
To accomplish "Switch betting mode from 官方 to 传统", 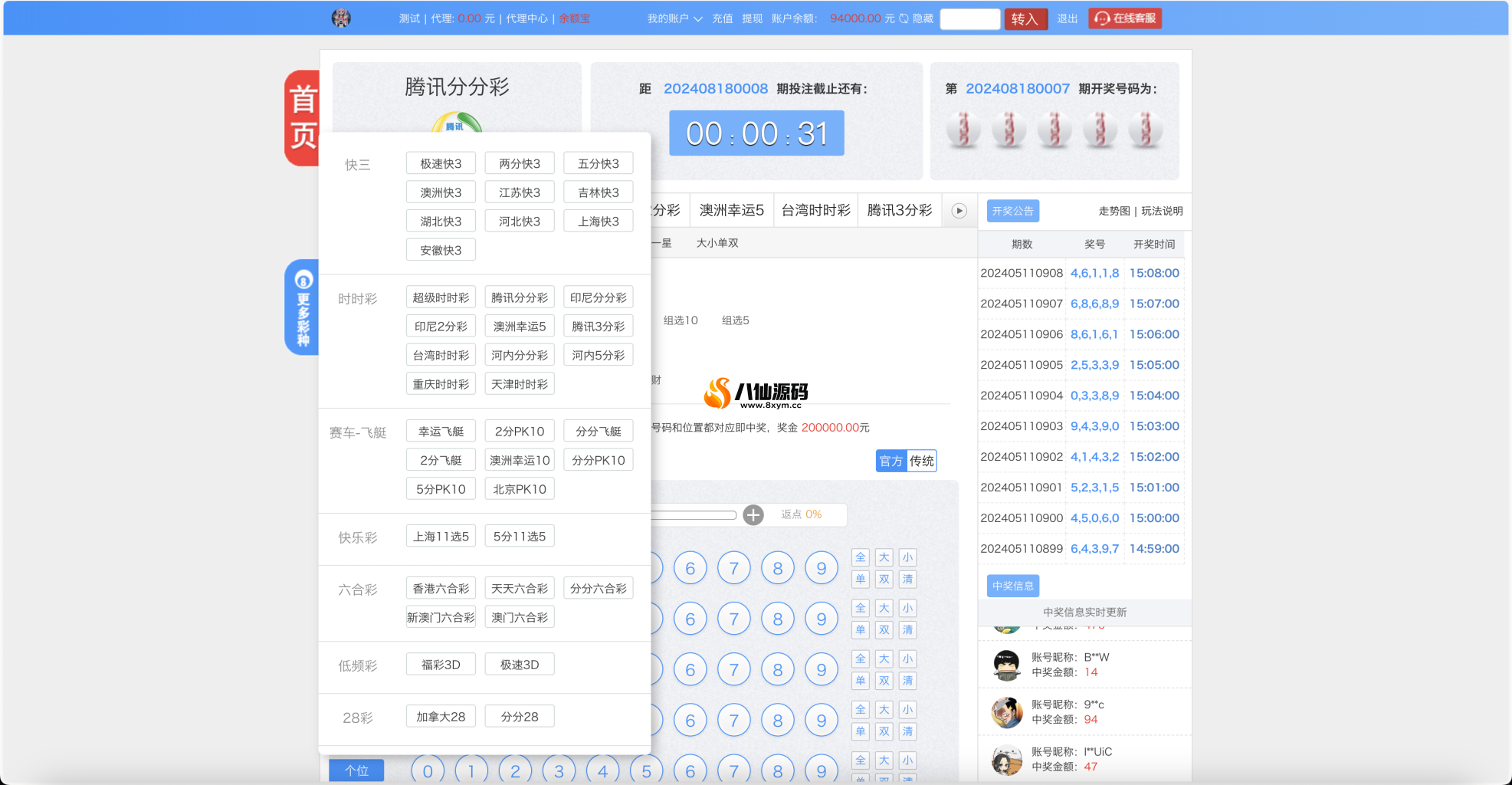I will click(x=921, y=461).
